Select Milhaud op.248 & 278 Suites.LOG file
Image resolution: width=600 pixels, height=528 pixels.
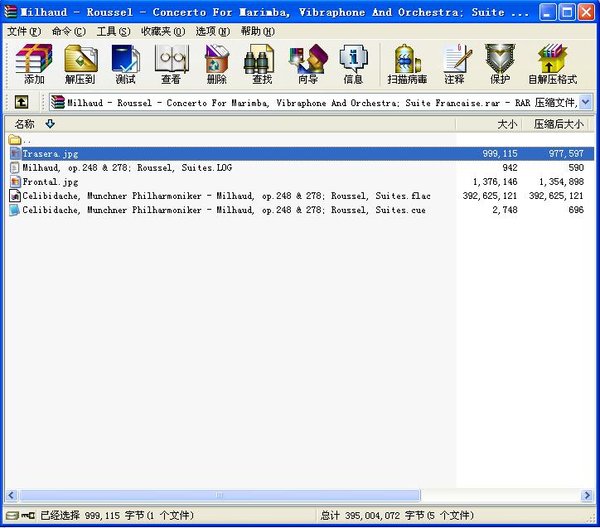click(127, 168)
